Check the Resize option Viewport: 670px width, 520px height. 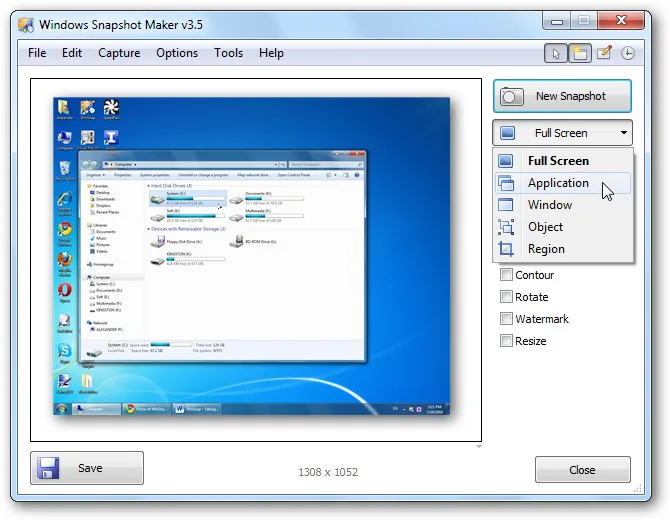pyautogui.click(x=506, y=341)
